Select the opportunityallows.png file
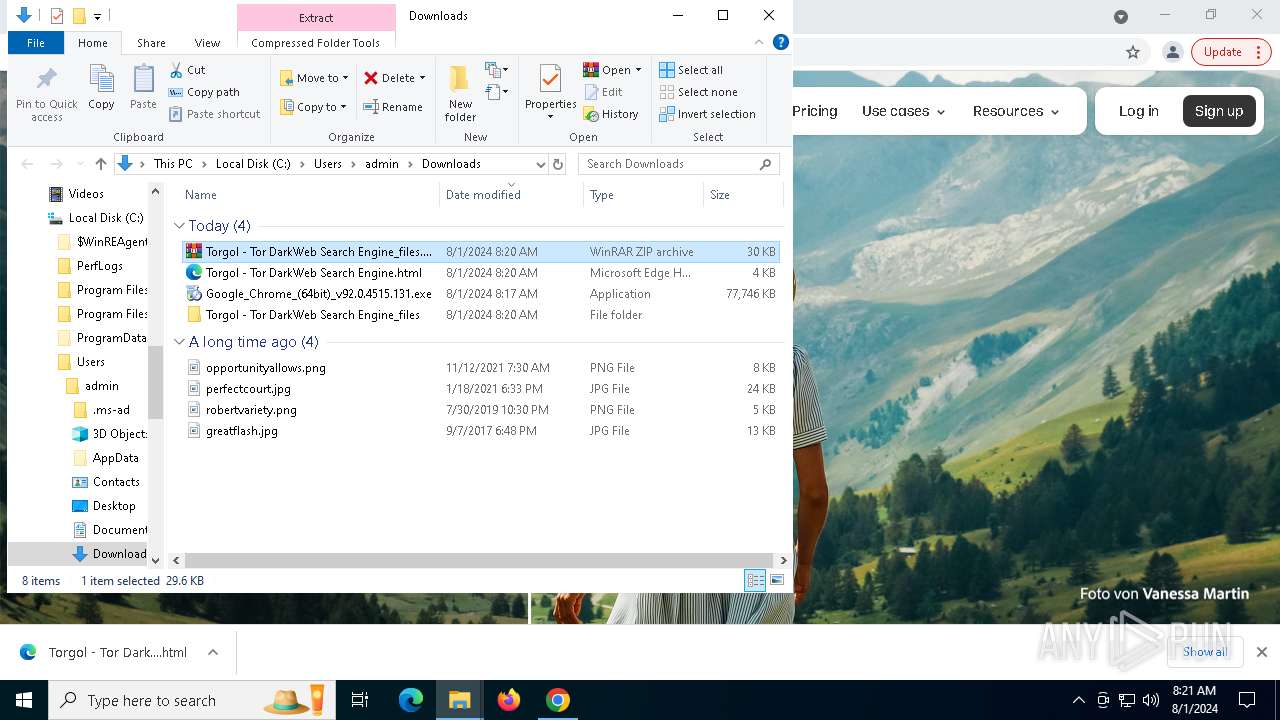 coord(265,368)
